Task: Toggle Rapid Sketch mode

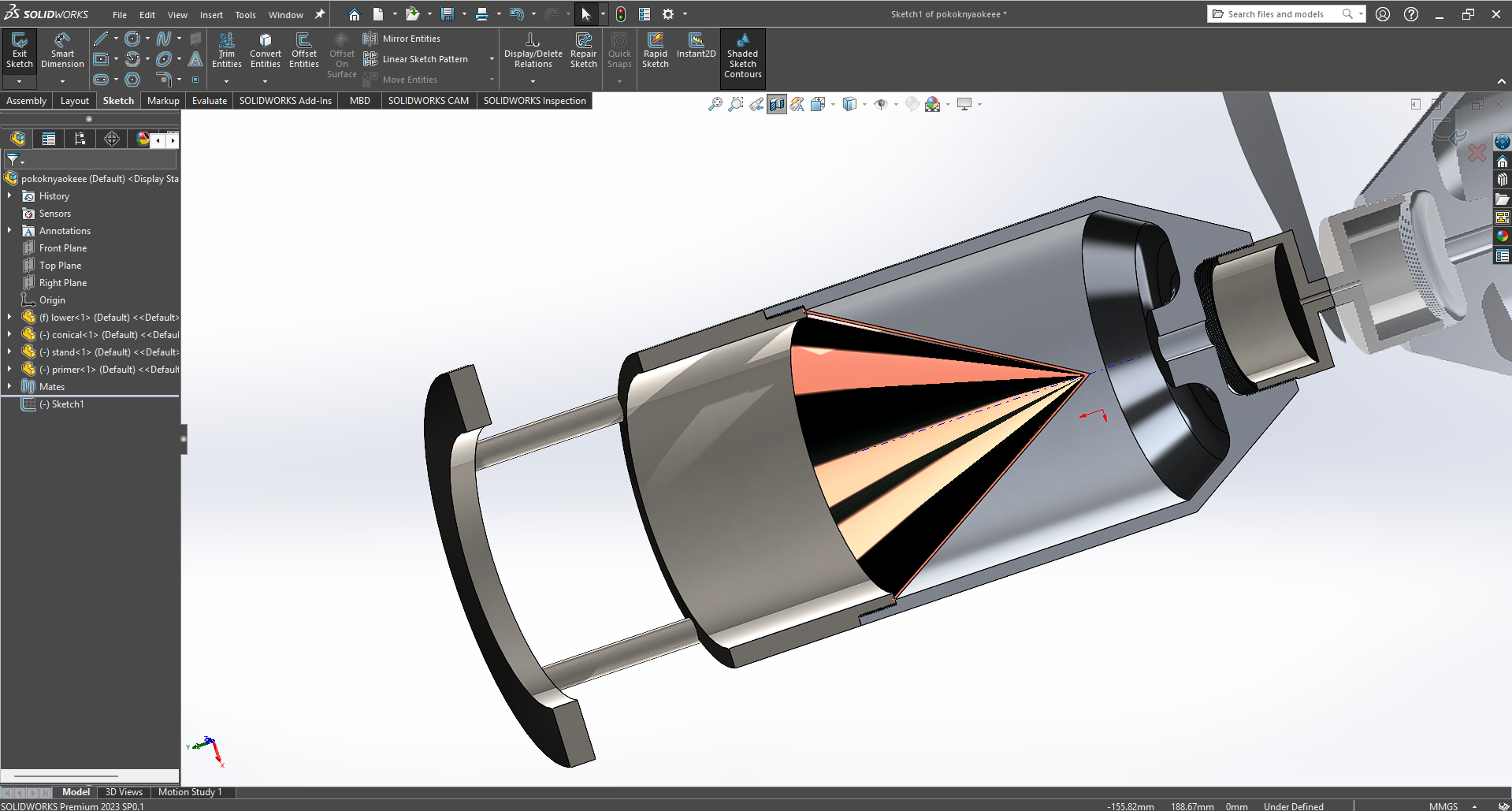Action: 656,51
